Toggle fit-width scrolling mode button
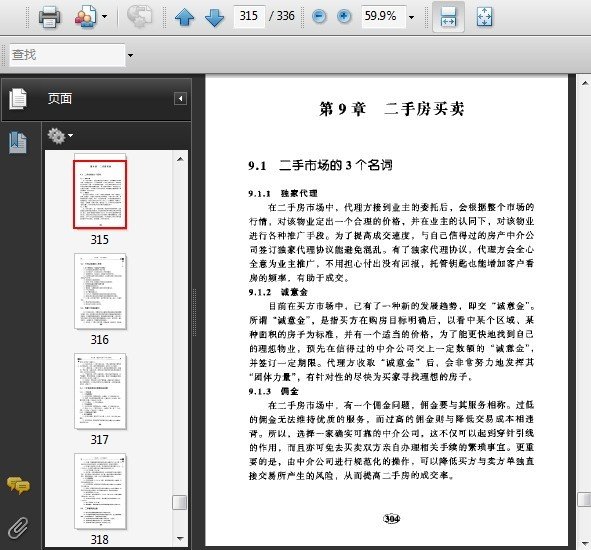This screenshot has height=550, width=591. [x=448, y=17]
